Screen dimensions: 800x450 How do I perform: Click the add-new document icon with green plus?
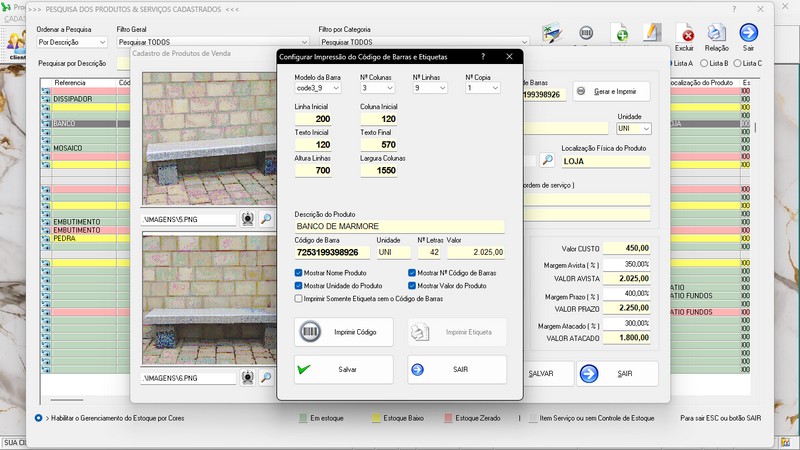pyautogui.click(x=619, y=34)
